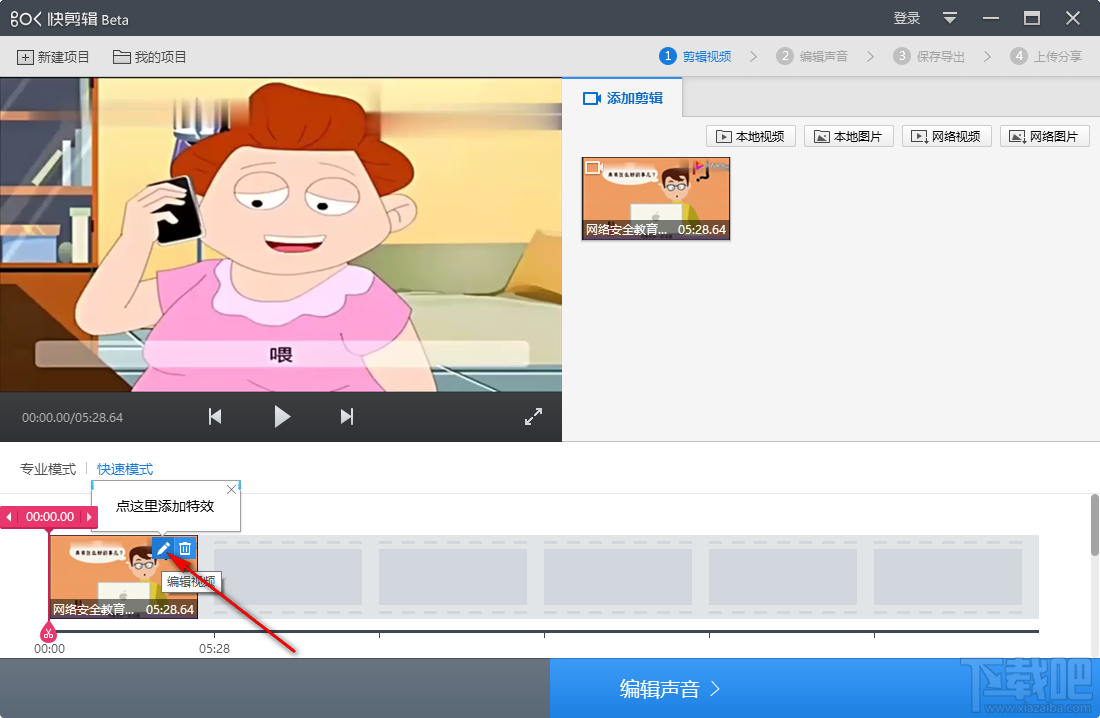Select step 1 剪辑视频
Screen dimensions: 1100x718
point(695,56)
